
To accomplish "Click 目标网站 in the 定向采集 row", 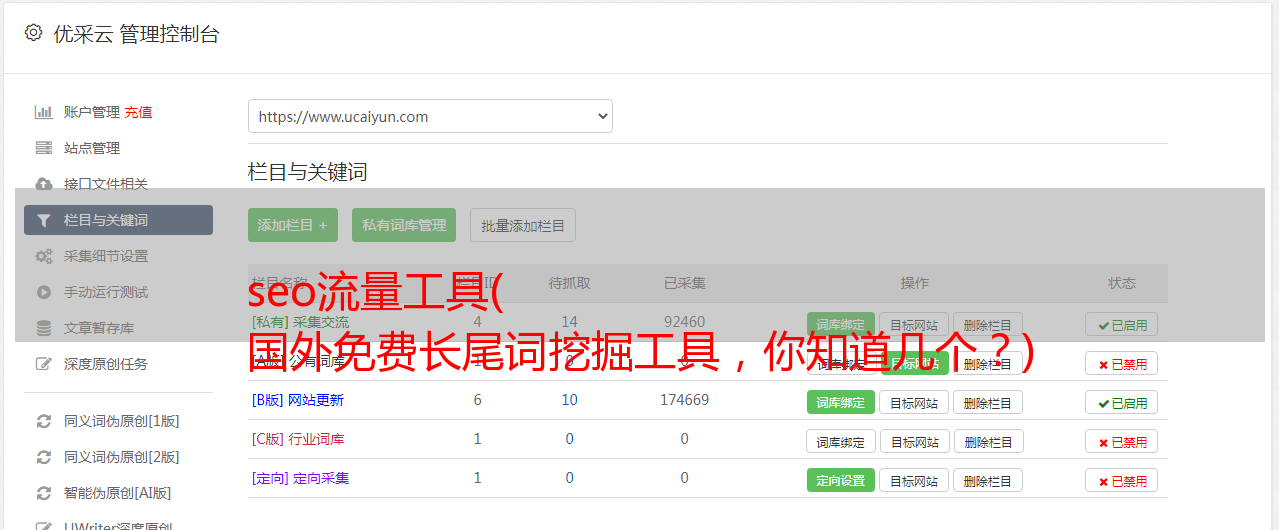I will coord(914,480).
